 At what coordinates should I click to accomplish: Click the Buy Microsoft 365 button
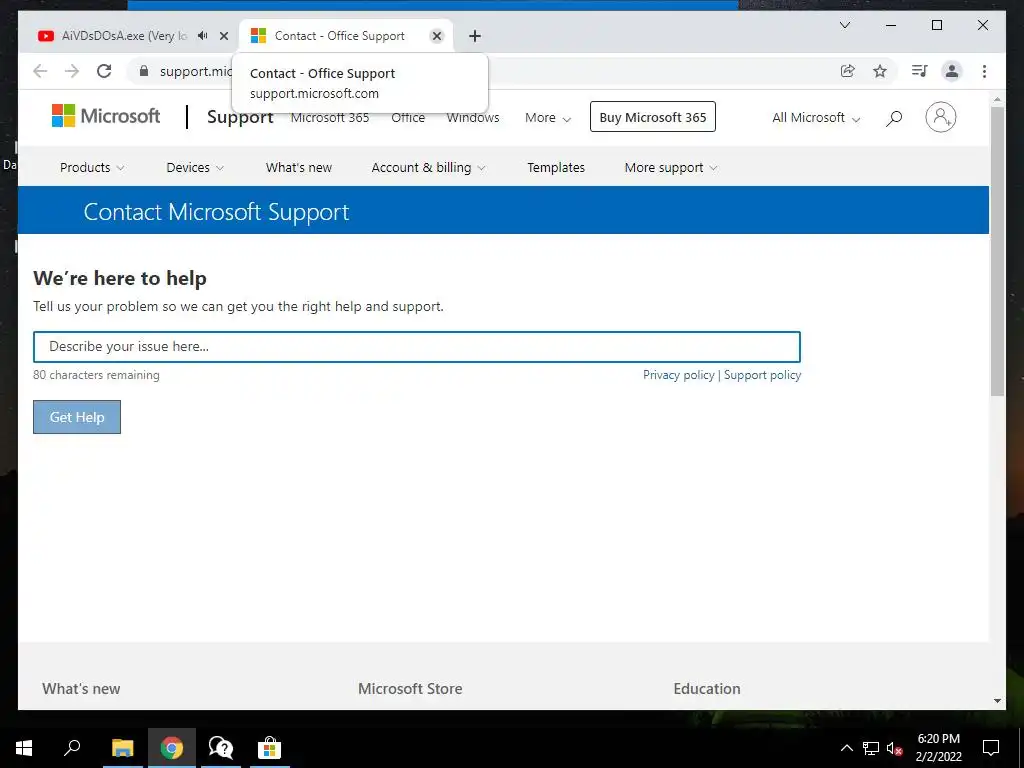pyautogui.click(x=652, y=117)
